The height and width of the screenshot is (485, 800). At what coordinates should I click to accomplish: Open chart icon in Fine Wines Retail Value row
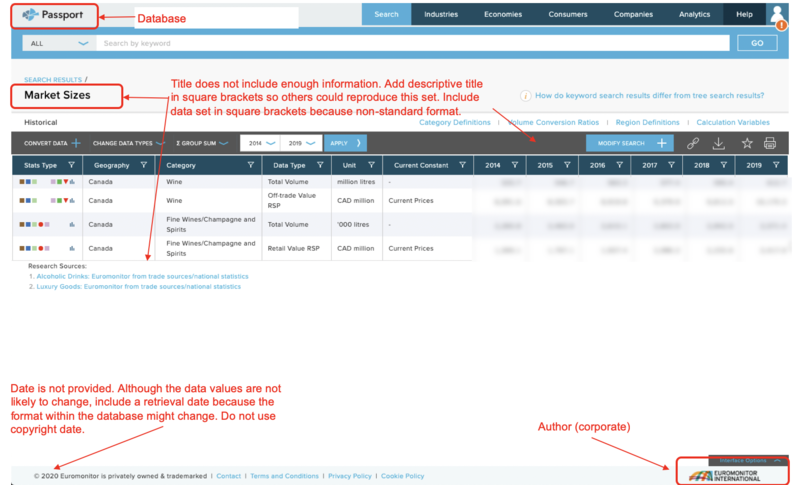tap(72, 249)
